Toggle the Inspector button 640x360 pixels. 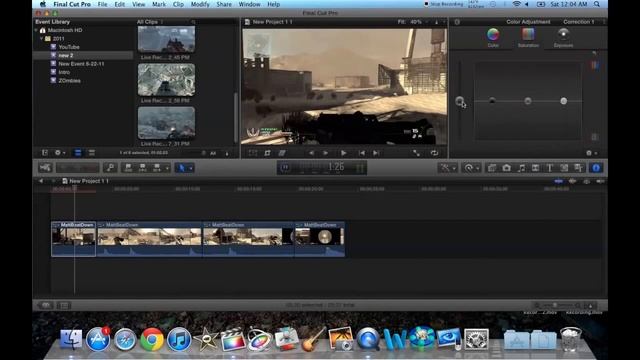(596, 168)
